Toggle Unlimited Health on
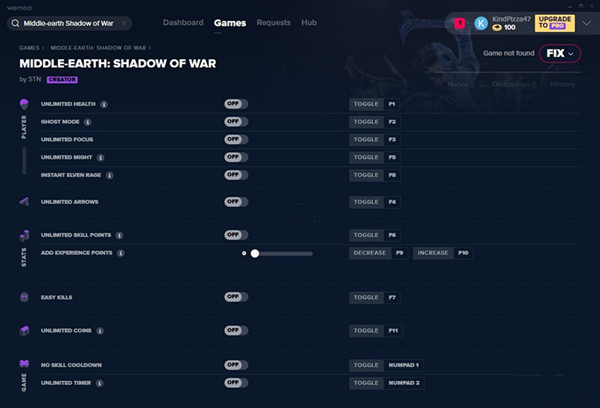This screenshot has height=408, width=600. (x=236, y=104)
